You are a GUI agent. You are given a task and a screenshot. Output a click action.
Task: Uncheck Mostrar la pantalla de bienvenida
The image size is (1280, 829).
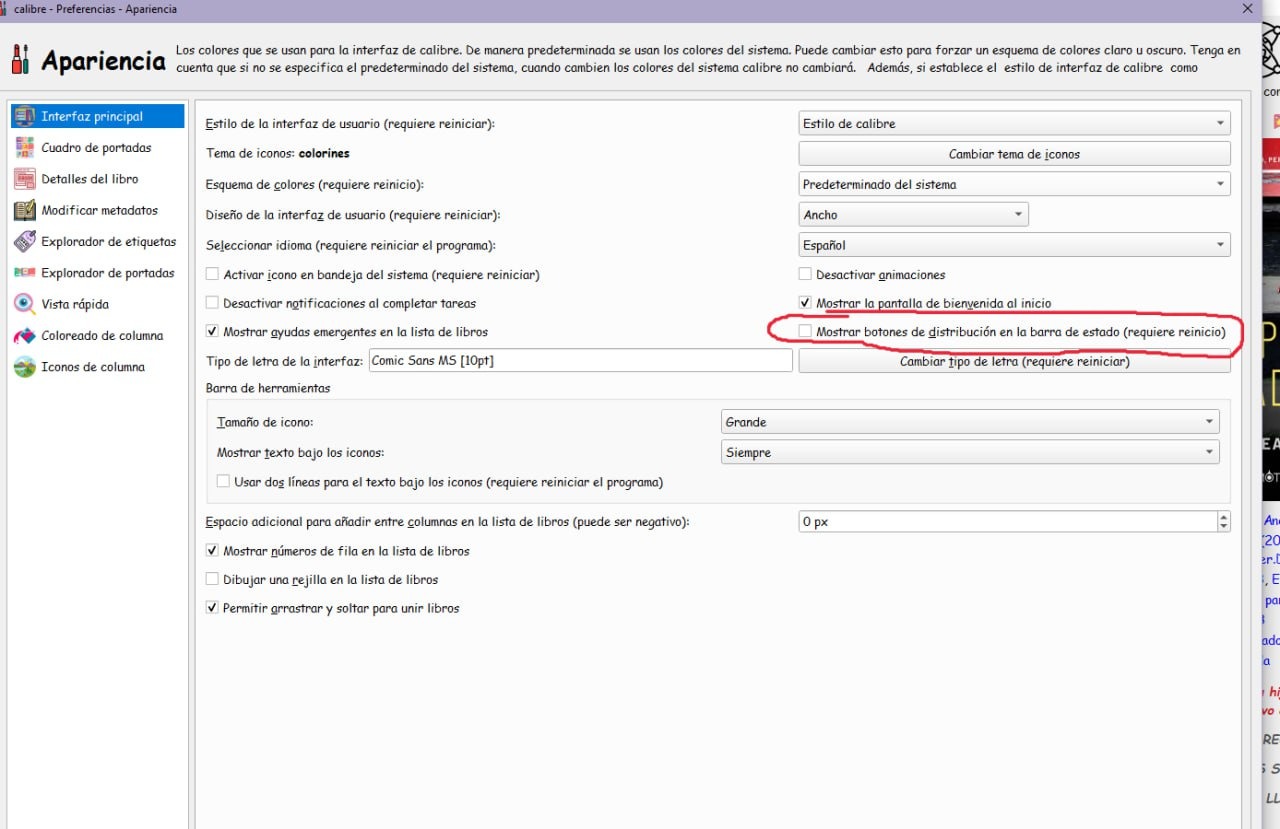click(x=805, y=303)
